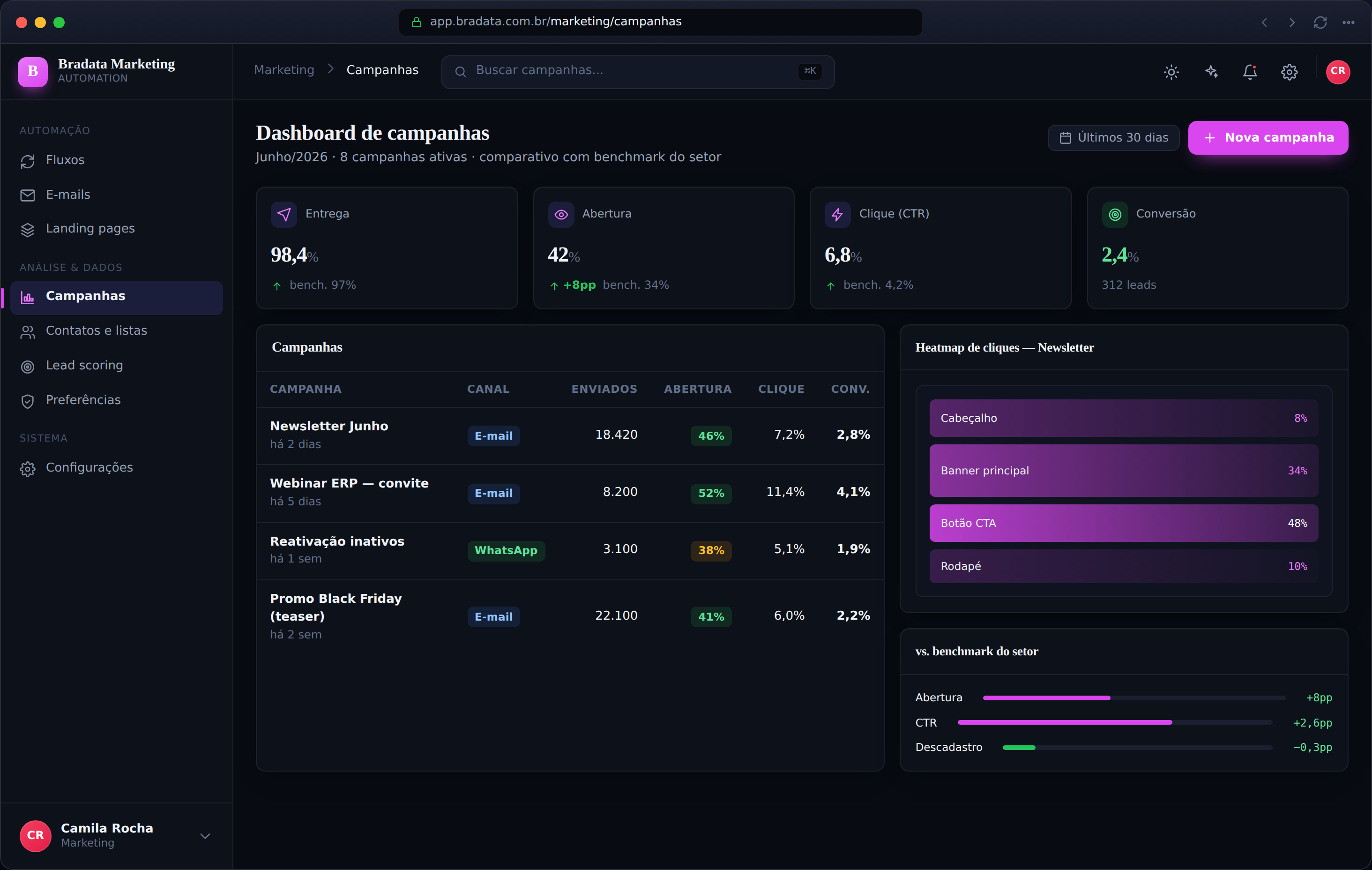Click the browser forward arrow
The width and height of the screenshot is (1372, 870).
tap(1292, 23)
